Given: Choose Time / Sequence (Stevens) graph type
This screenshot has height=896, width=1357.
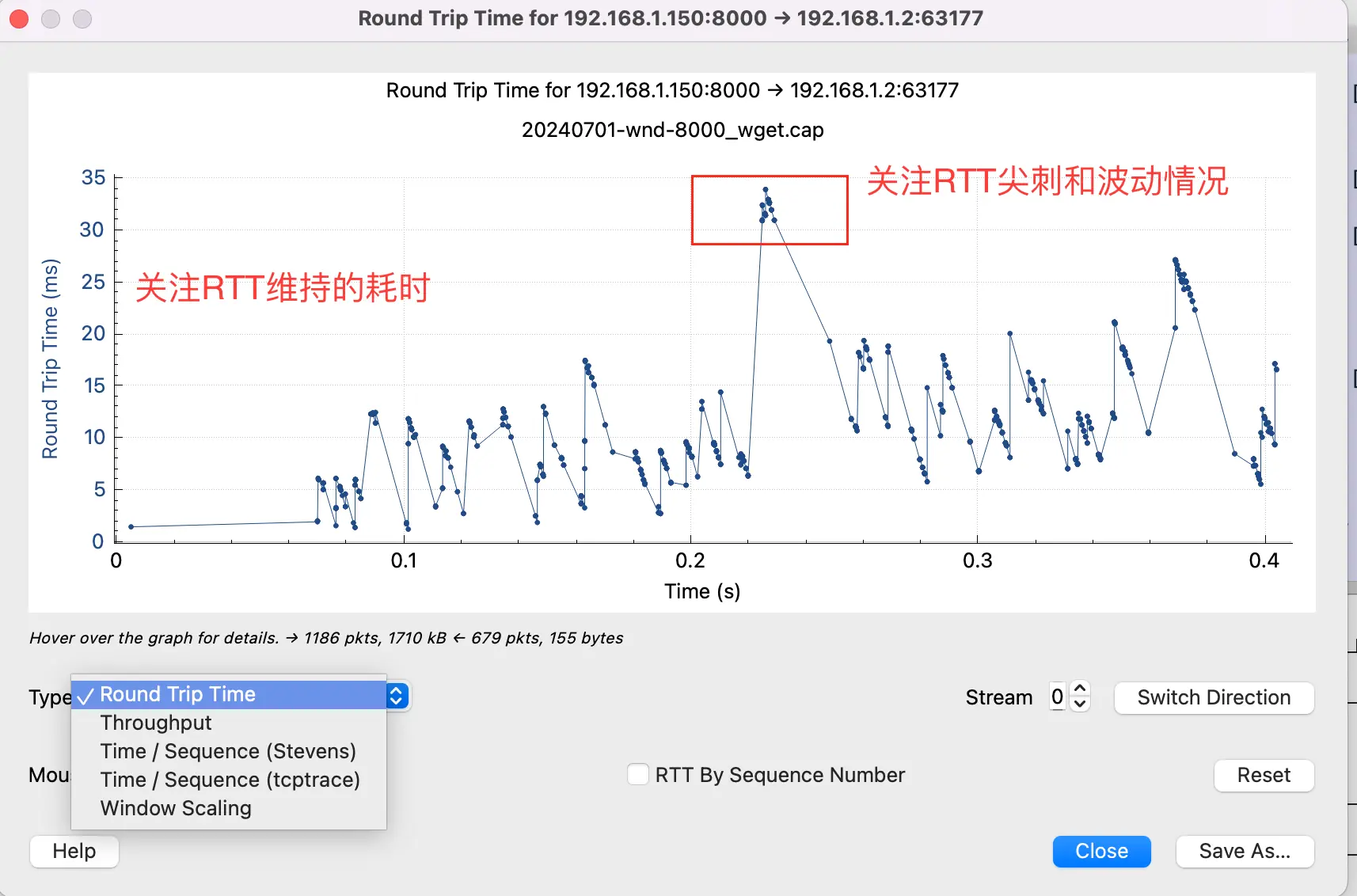Looking at the screenshot, I should pos(228,751).
